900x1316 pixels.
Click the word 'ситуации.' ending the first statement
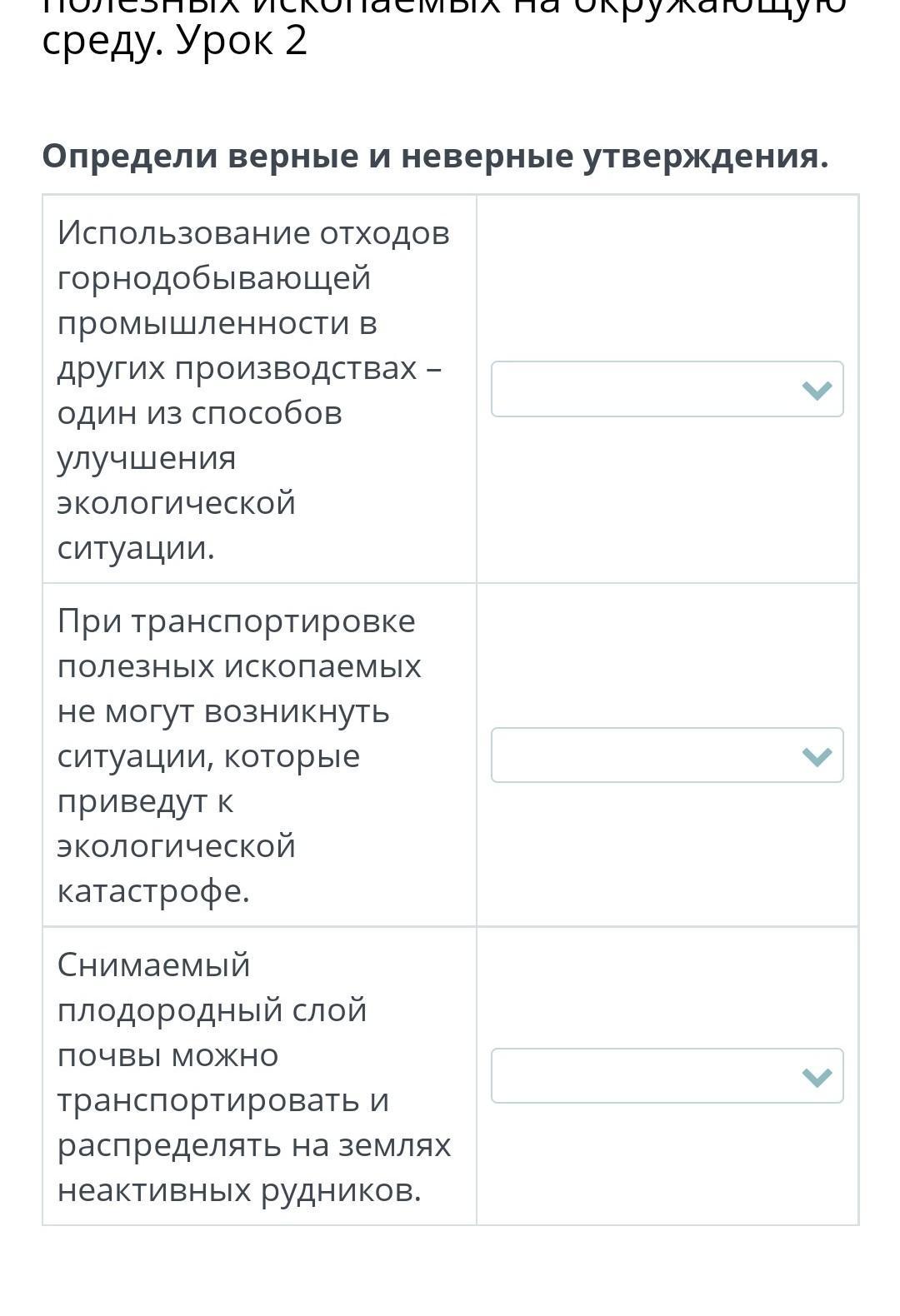pos(136,548)
